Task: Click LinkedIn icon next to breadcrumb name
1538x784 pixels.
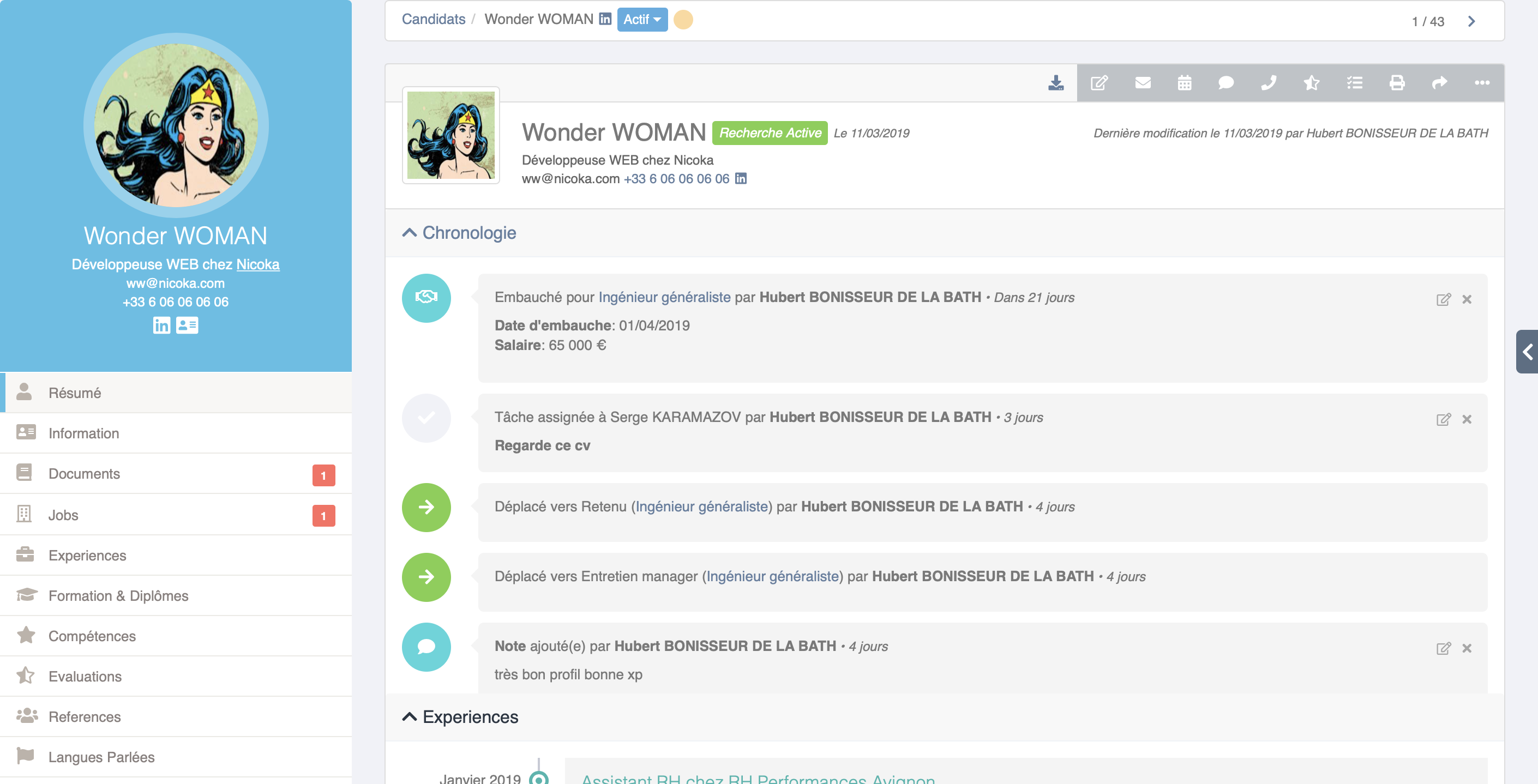Action: pos(605,19)
